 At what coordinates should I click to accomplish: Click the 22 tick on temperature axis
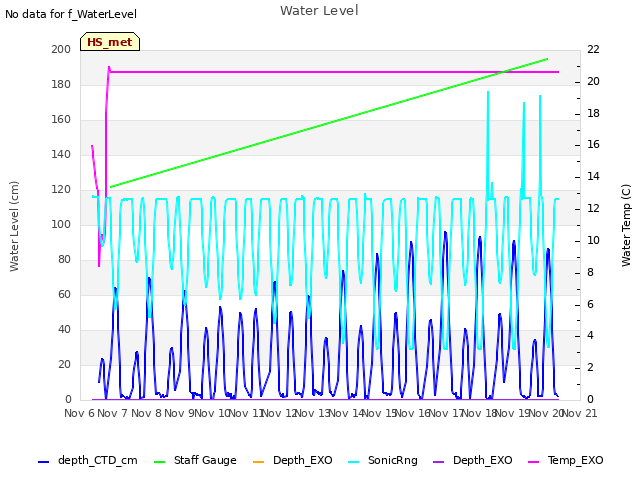[593, 49]
